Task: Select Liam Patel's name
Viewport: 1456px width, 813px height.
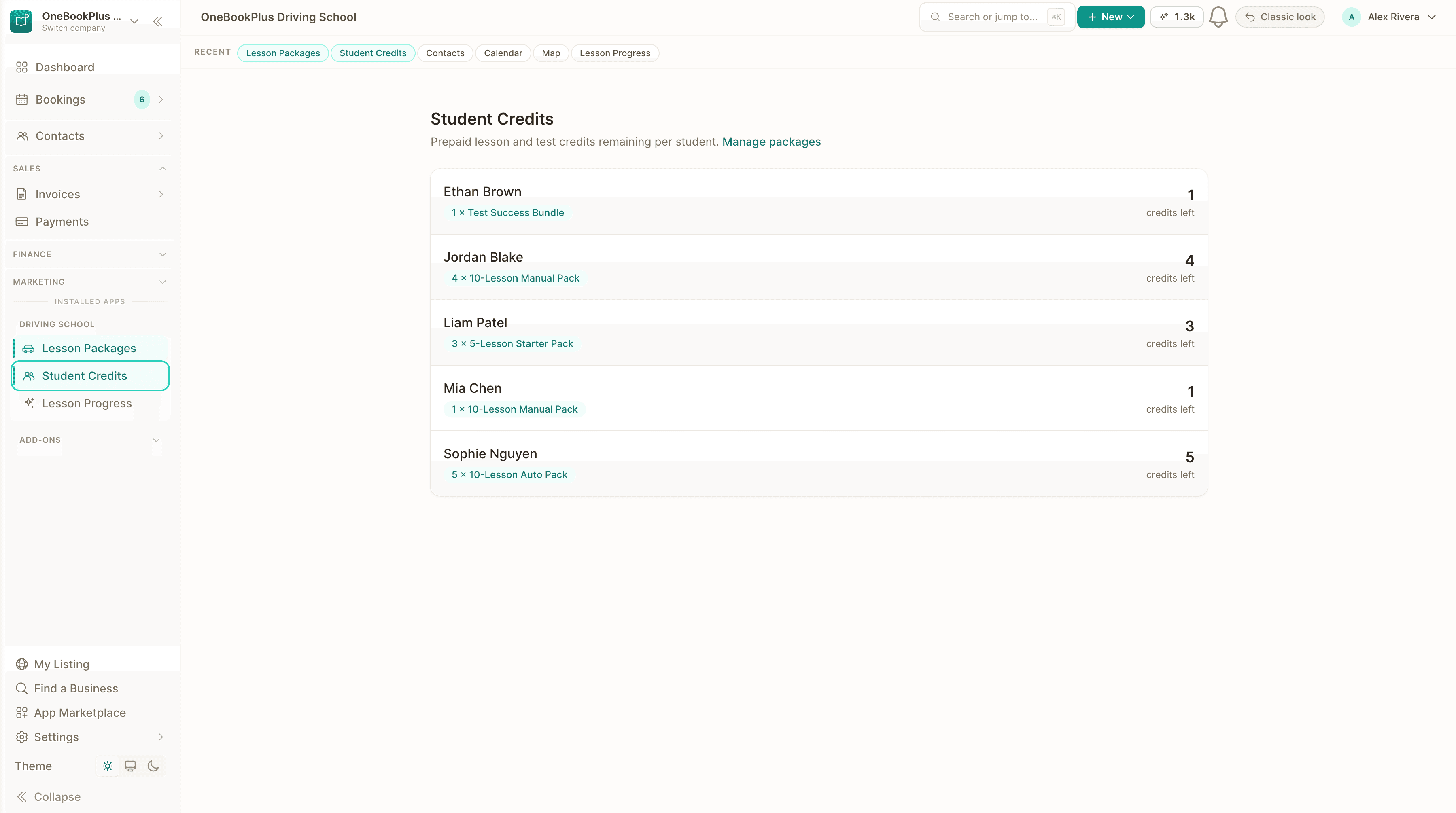Action: (475, 323)
